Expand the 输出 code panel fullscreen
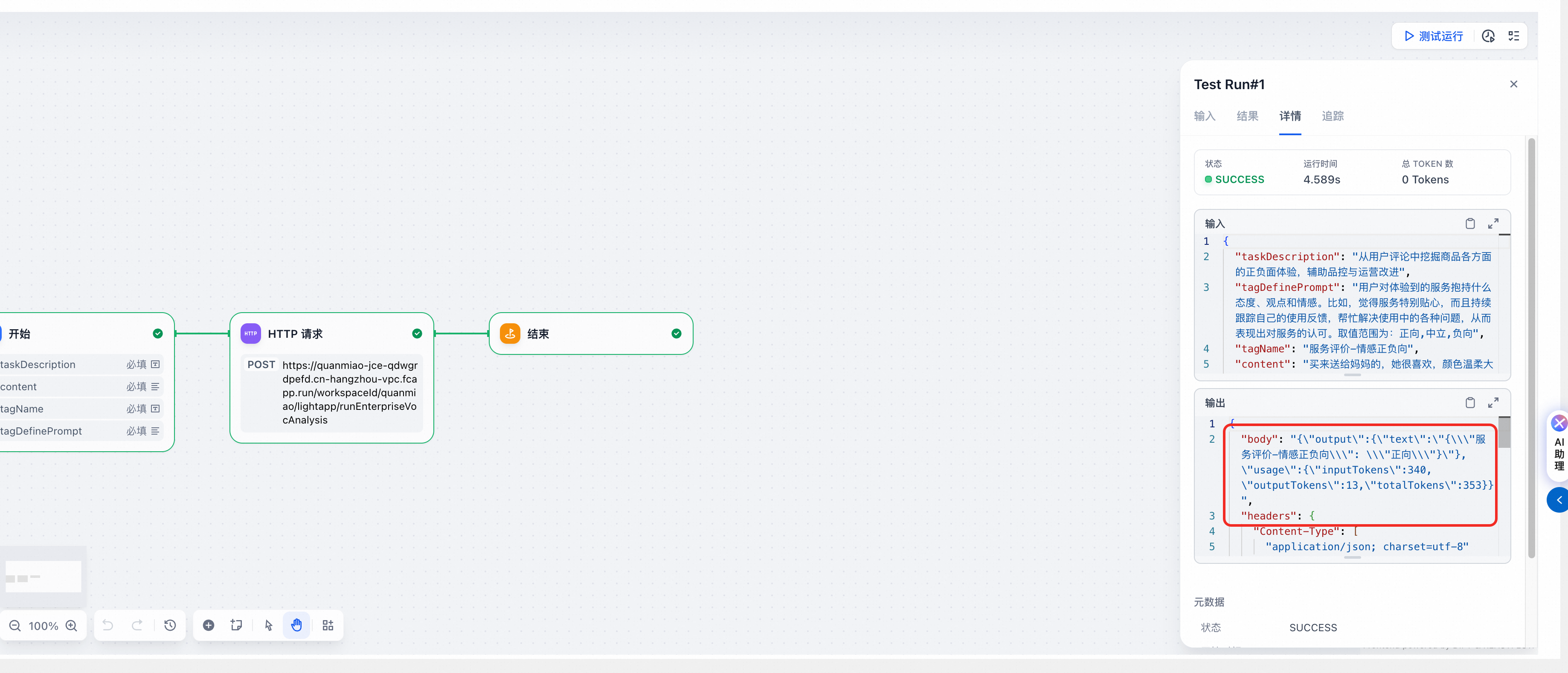This screenshot has width=1568, height=673. pyautogui.click(x=1493, y=403)
